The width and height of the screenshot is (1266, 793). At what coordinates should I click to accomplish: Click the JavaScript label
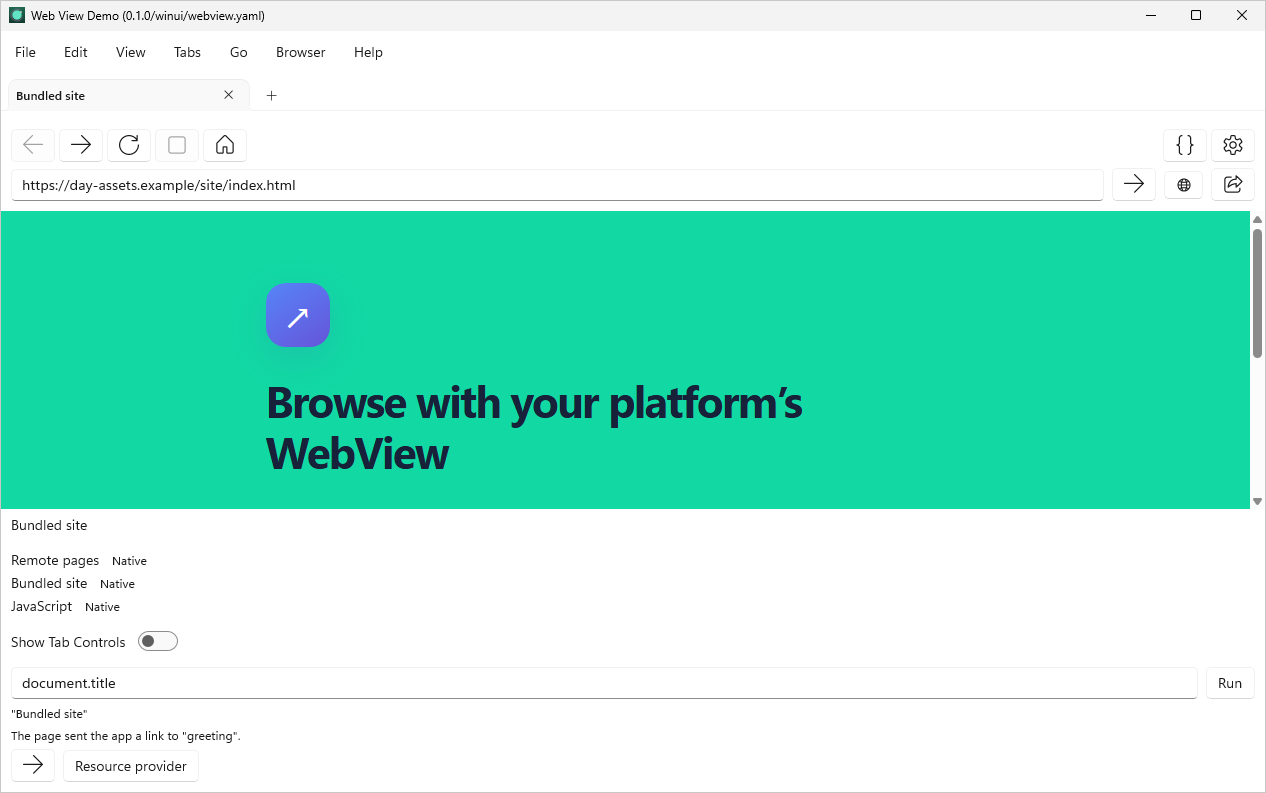pyautogui.click(x=42, y=606)
